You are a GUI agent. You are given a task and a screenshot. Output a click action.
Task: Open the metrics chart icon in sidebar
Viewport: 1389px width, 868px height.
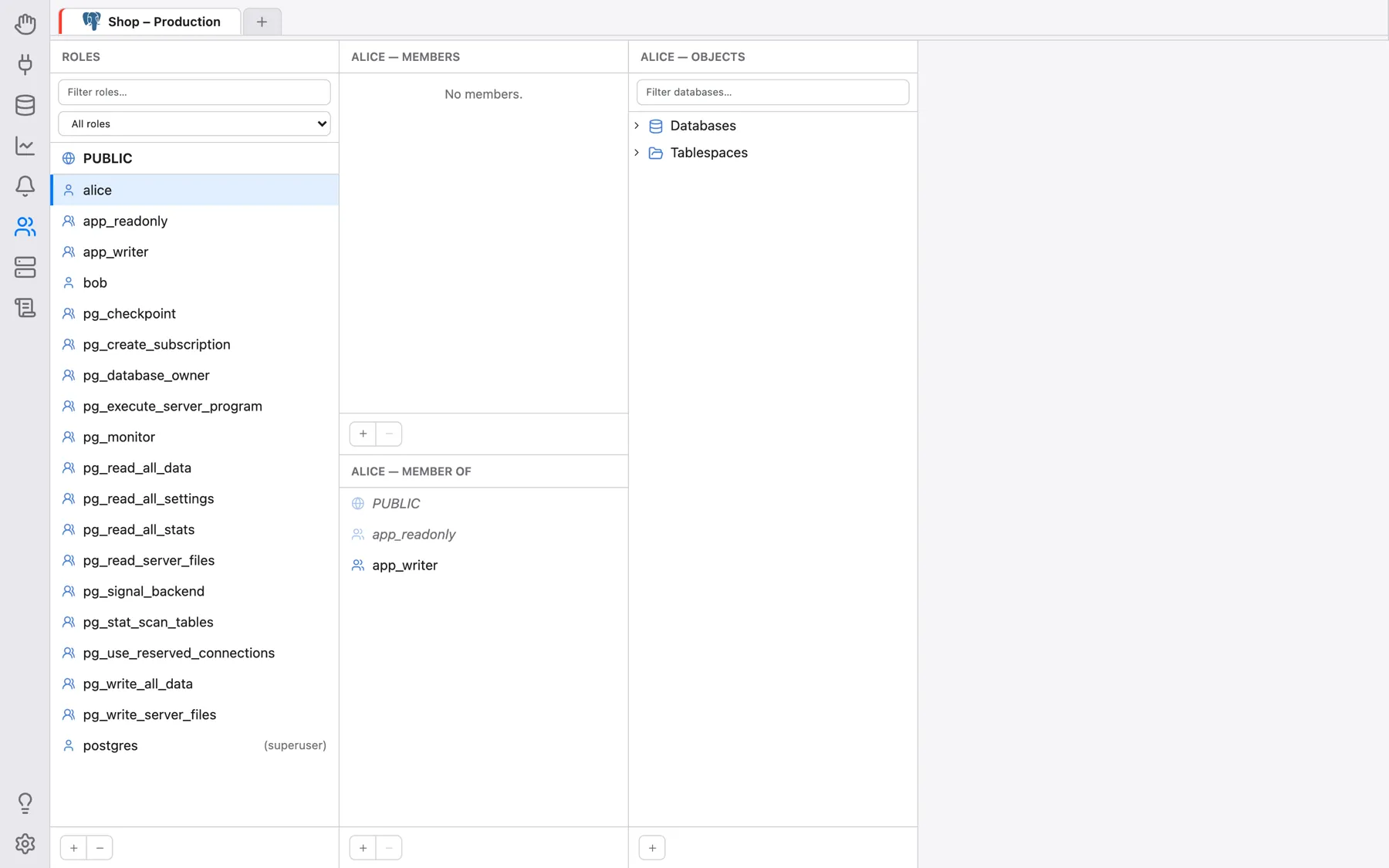(25, 146)
